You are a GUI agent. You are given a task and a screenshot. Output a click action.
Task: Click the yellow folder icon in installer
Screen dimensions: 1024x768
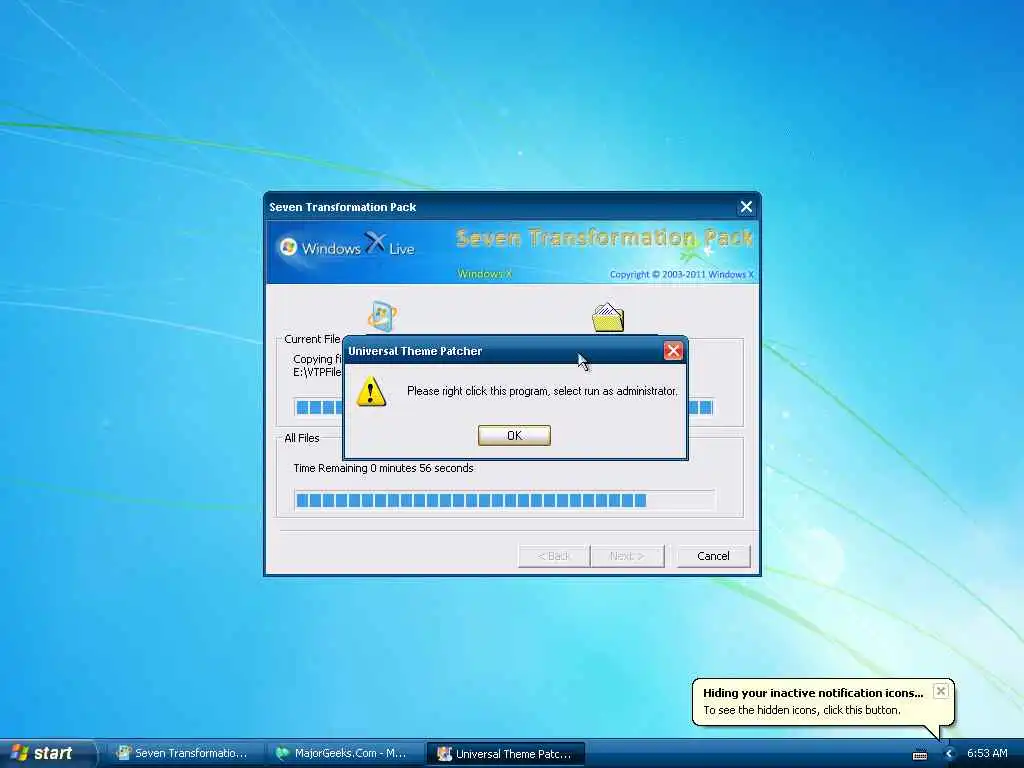pyautogui.click(x=608, y=318)
